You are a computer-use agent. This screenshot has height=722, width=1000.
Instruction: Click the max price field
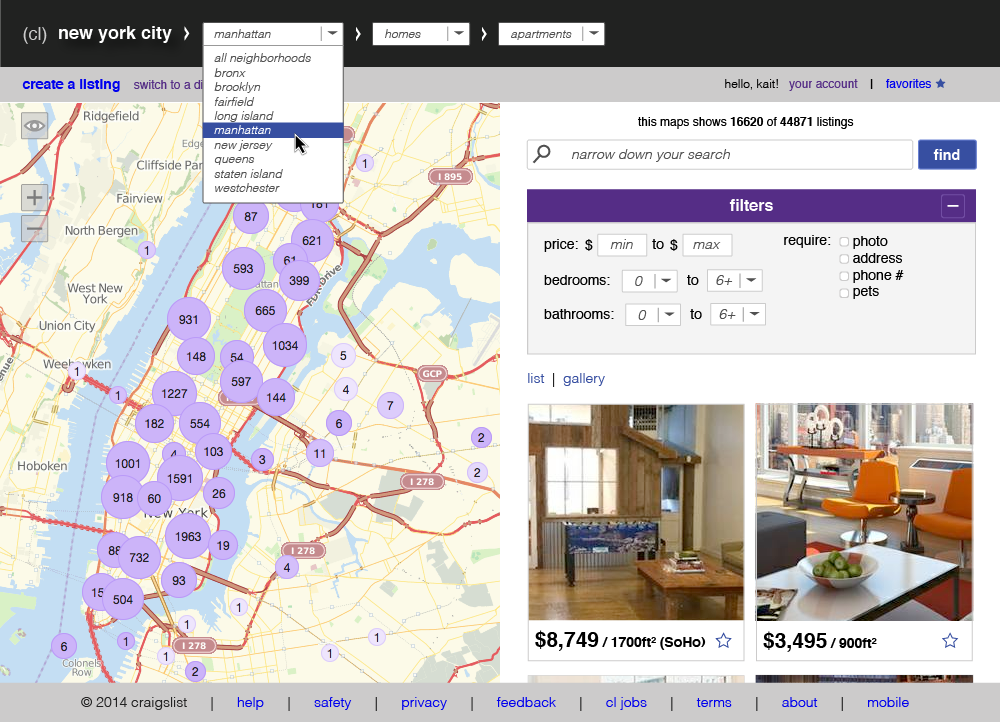(x=707, y=245)
